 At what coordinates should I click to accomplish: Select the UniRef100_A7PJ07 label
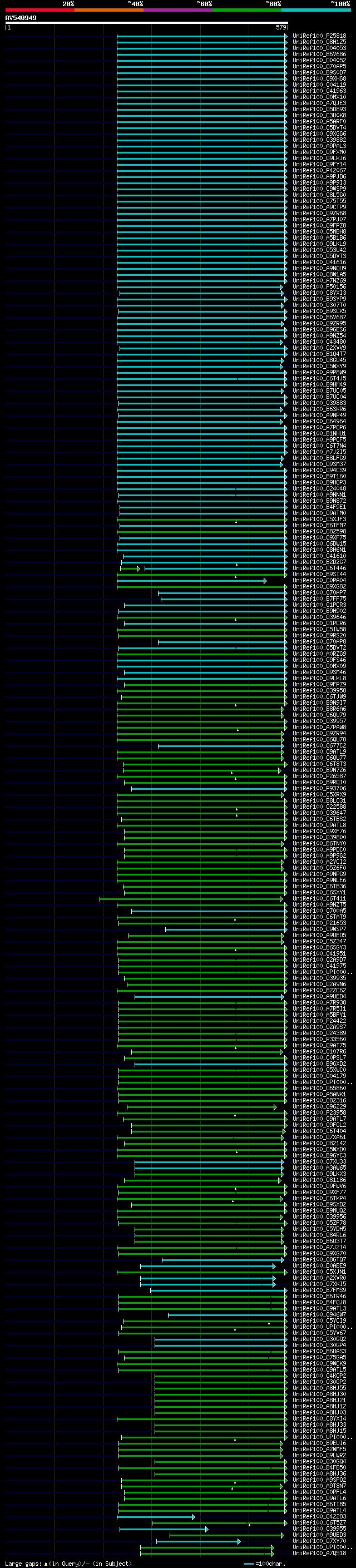(x=319, y=220)
